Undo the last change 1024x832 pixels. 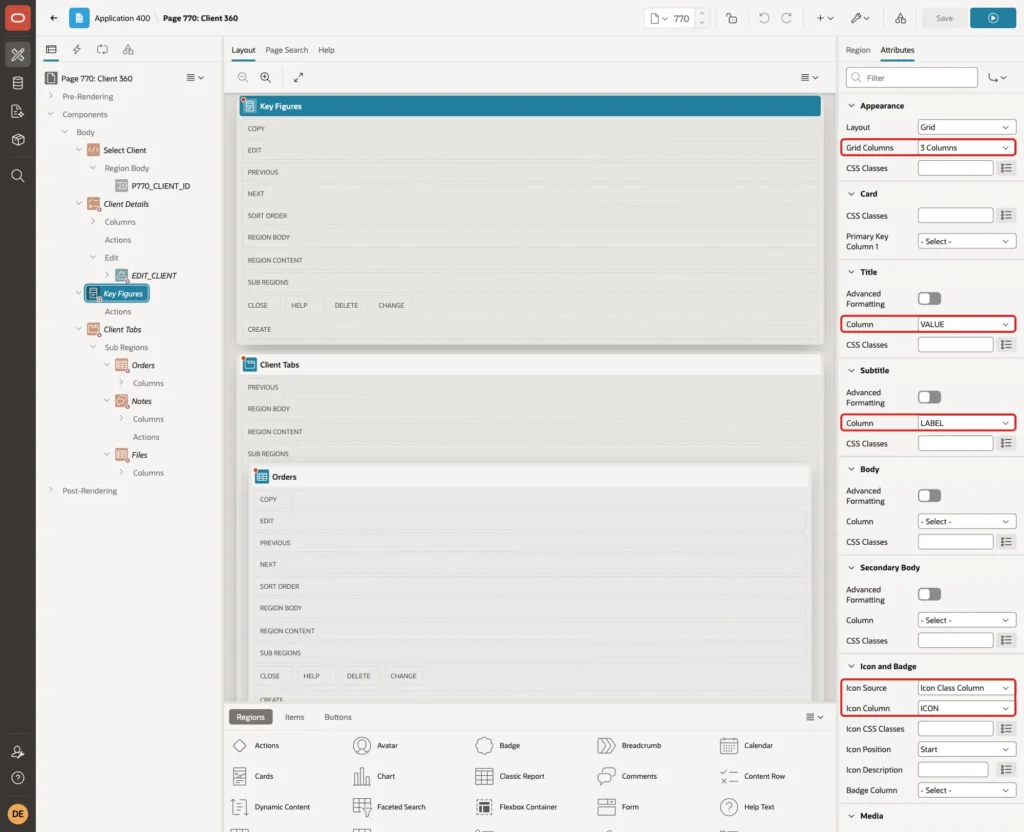(x=763, y=18)
